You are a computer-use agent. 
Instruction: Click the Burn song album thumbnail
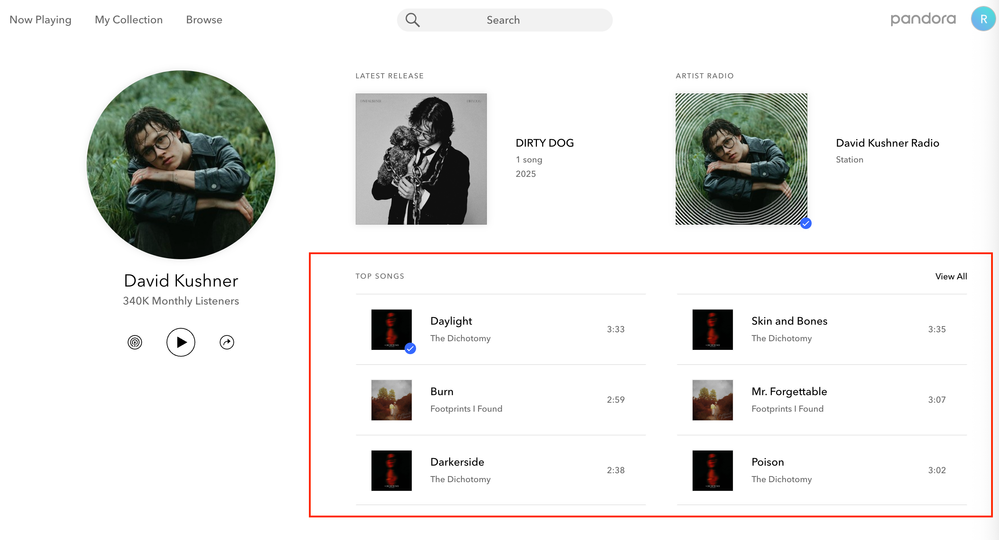[x=391, y=400]
